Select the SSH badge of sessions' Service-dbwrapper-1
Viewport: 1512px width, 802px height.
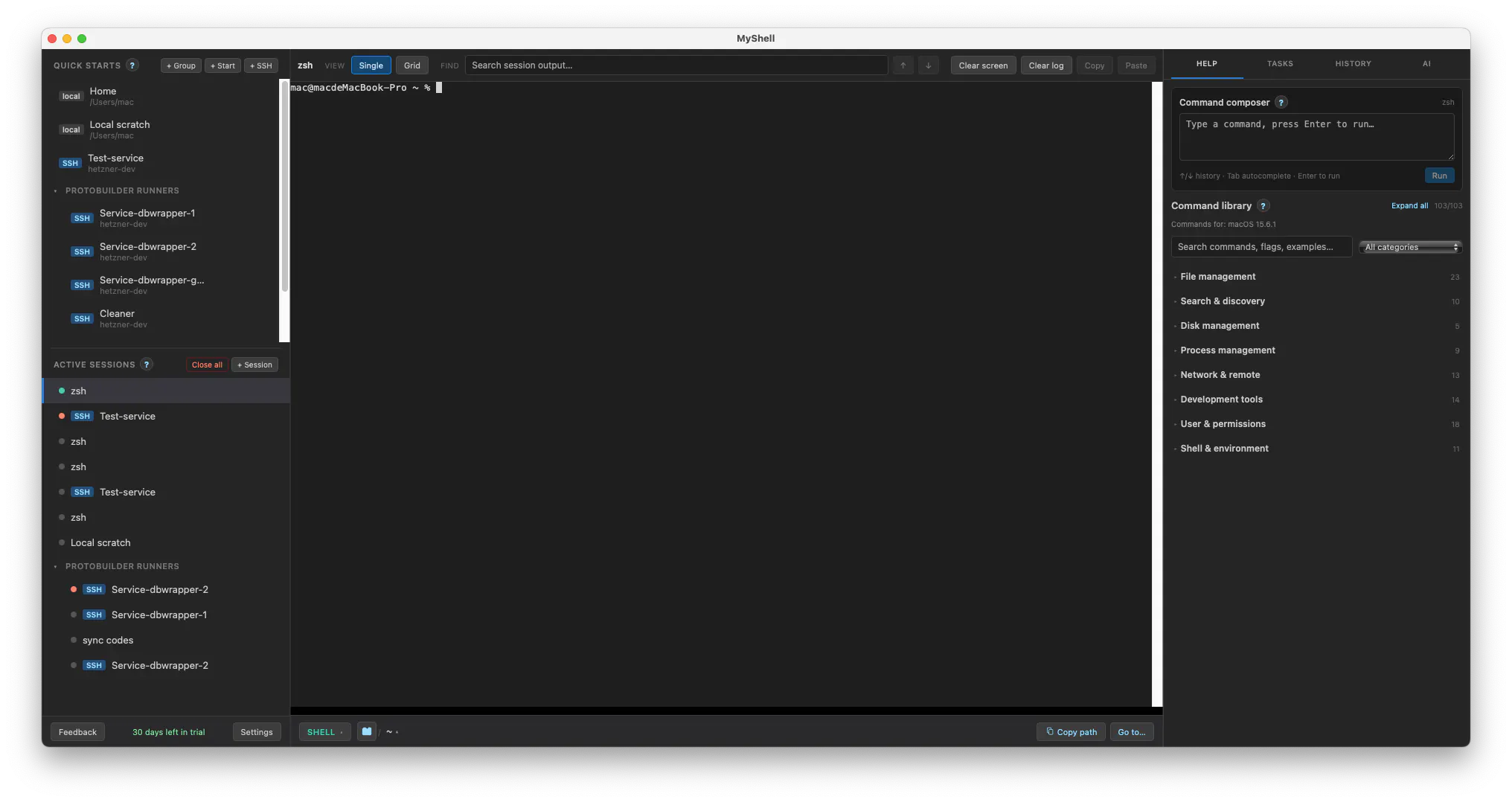(x=94, y=615)
